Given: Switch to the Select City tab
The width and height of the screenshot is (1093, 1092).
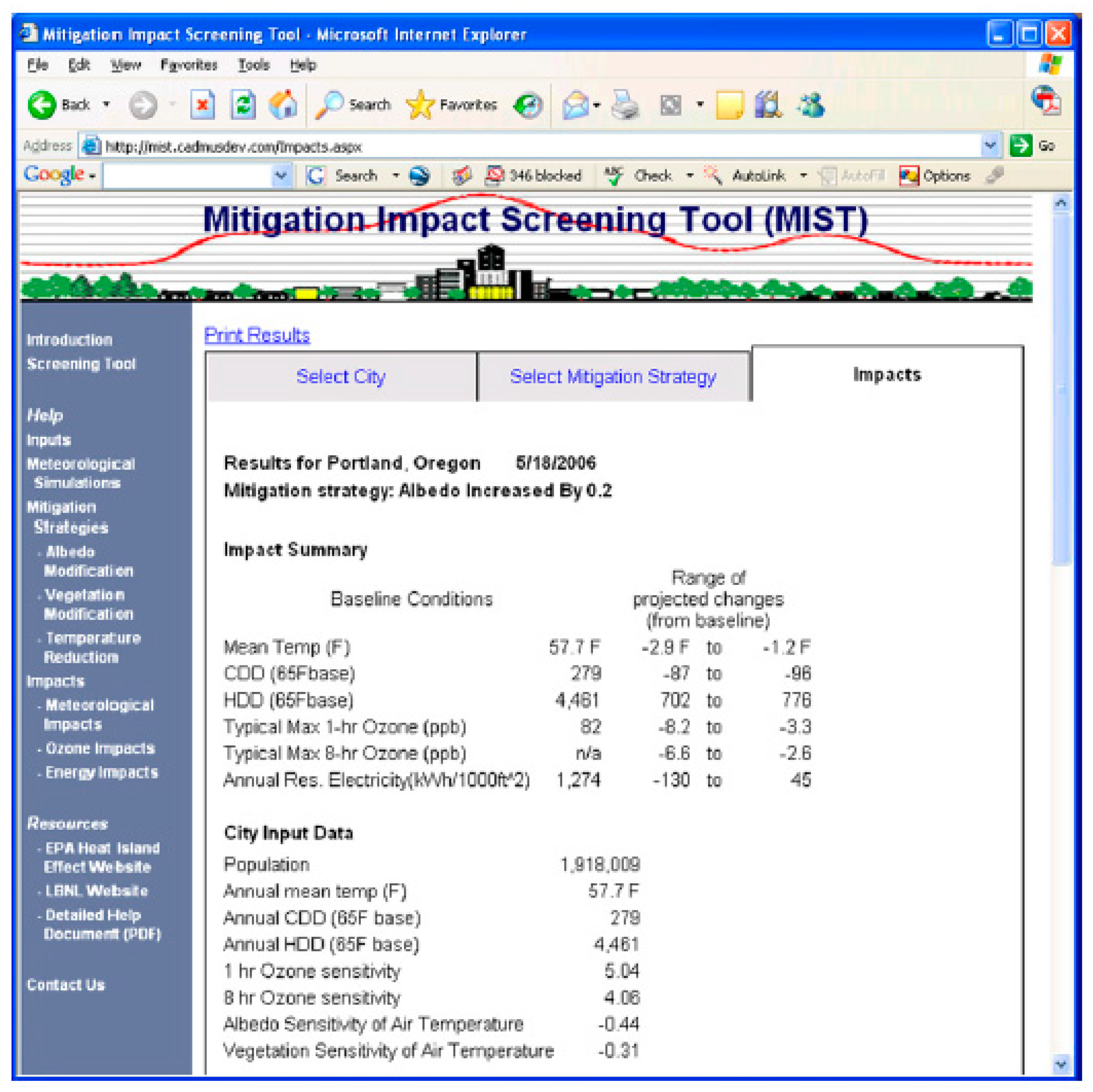Looking at the screenshot, I should [341, 377].
